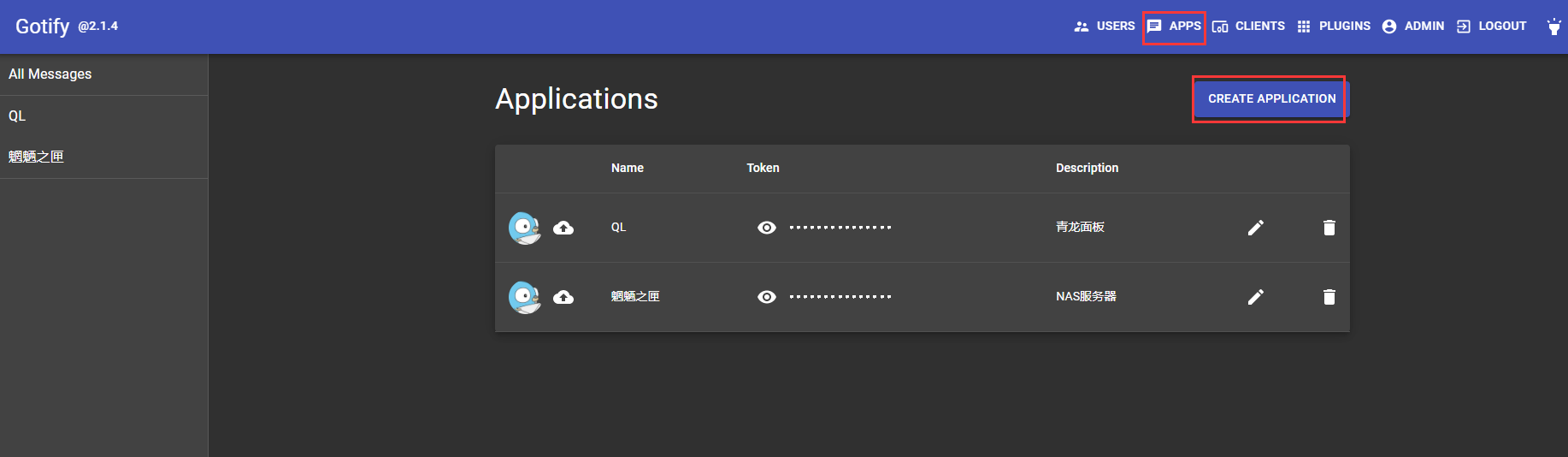Click the Description column header
The image size is (1568, 457).
tap(1087, 169)
